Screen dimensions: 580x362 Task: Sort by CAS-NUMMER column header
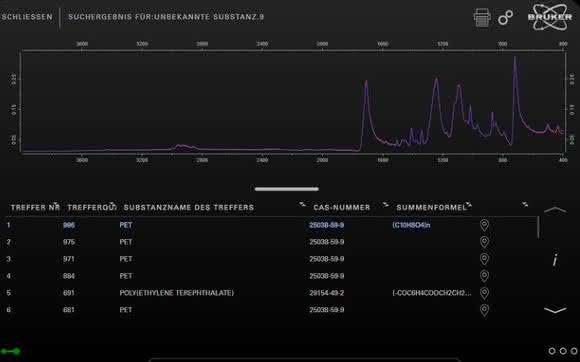[x=341, y=207]
